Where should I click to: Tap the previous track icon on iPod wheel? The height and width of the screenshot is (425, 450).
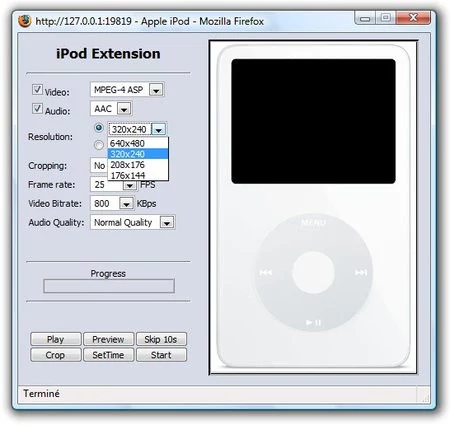[x=266, y=273]
